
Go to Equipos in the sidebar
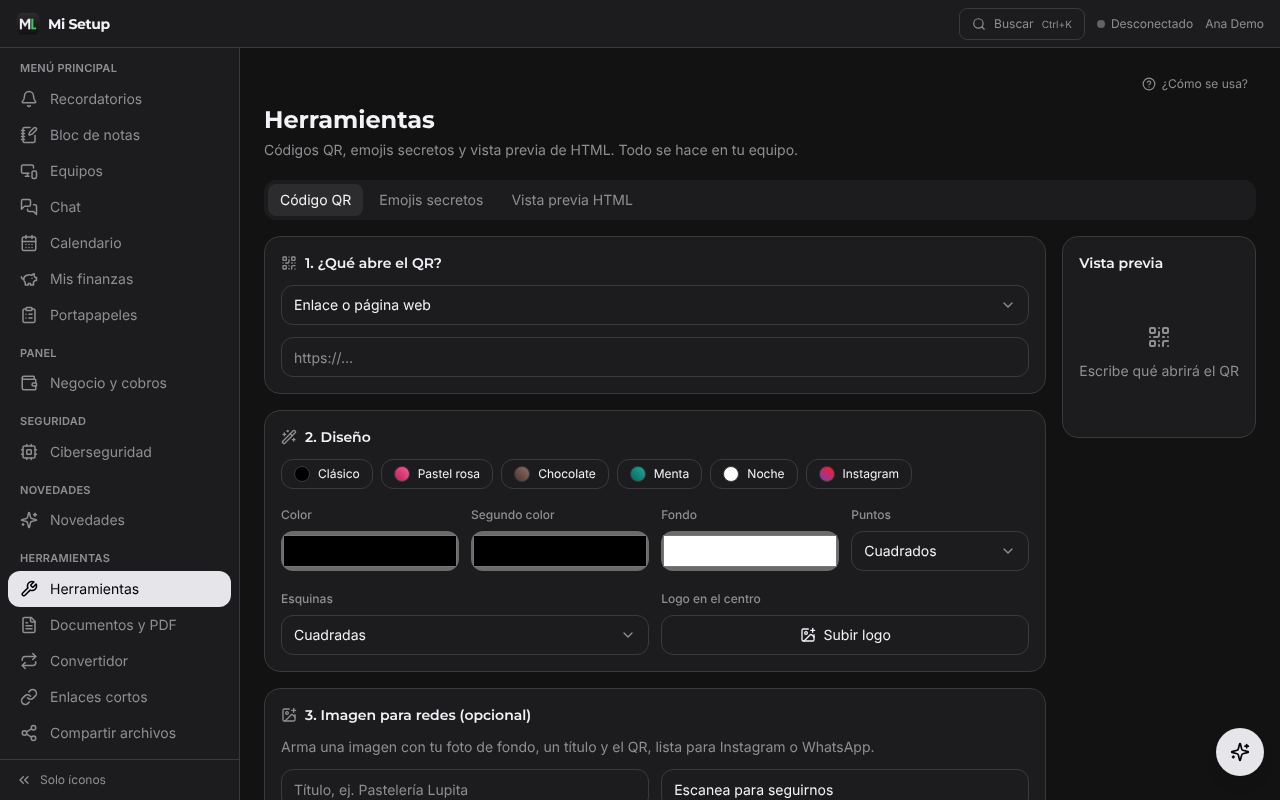tap(119, 171)
